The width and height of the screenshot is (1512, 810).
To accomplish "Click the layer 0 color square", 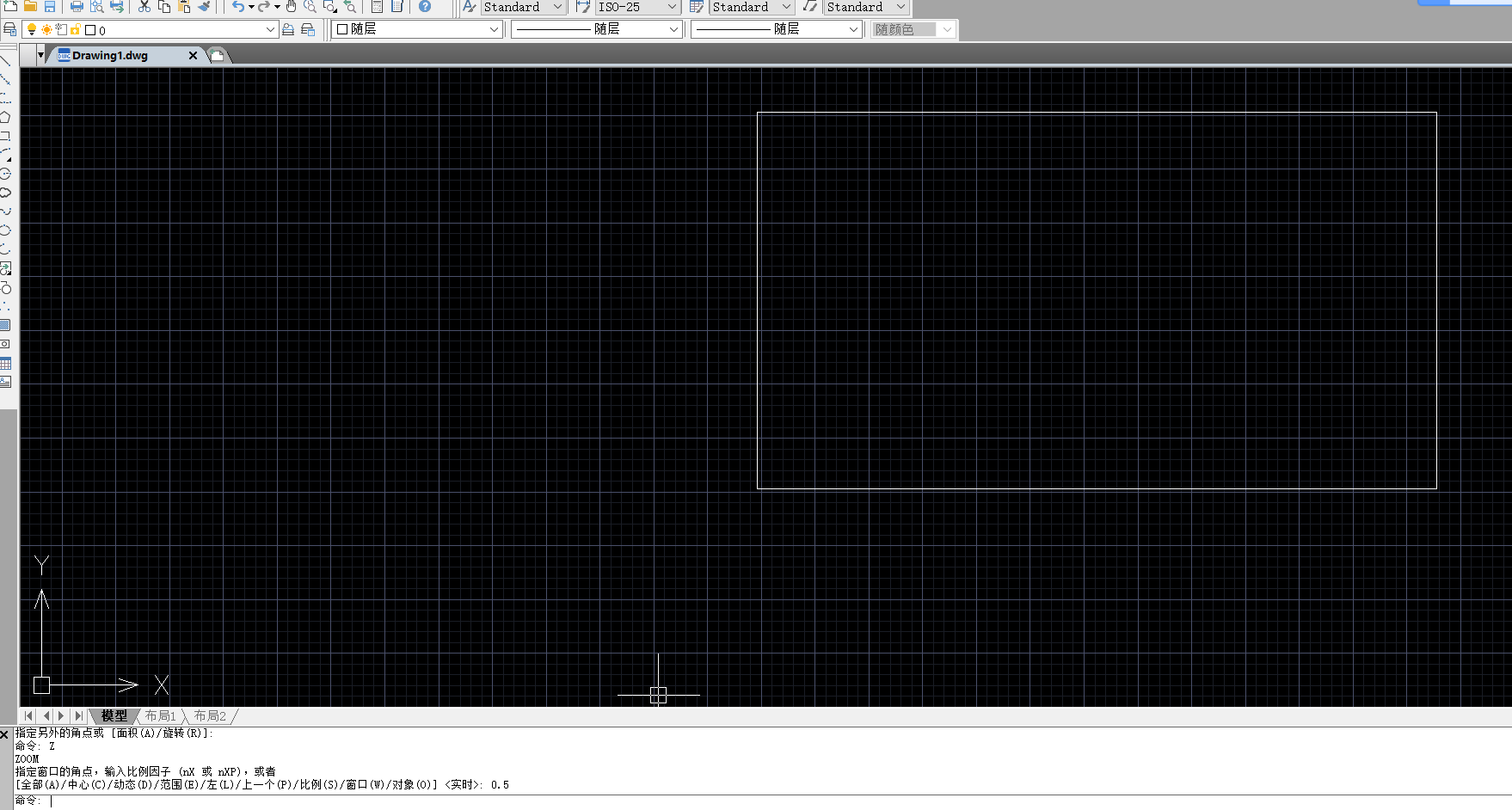I will point(90,30).
